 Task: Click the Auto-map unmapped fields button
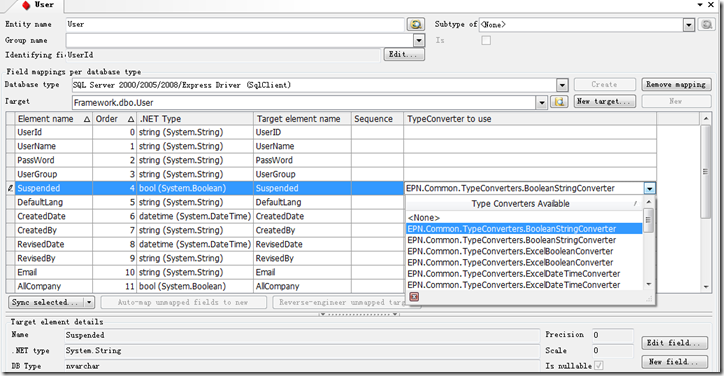(x=183, y=303)
